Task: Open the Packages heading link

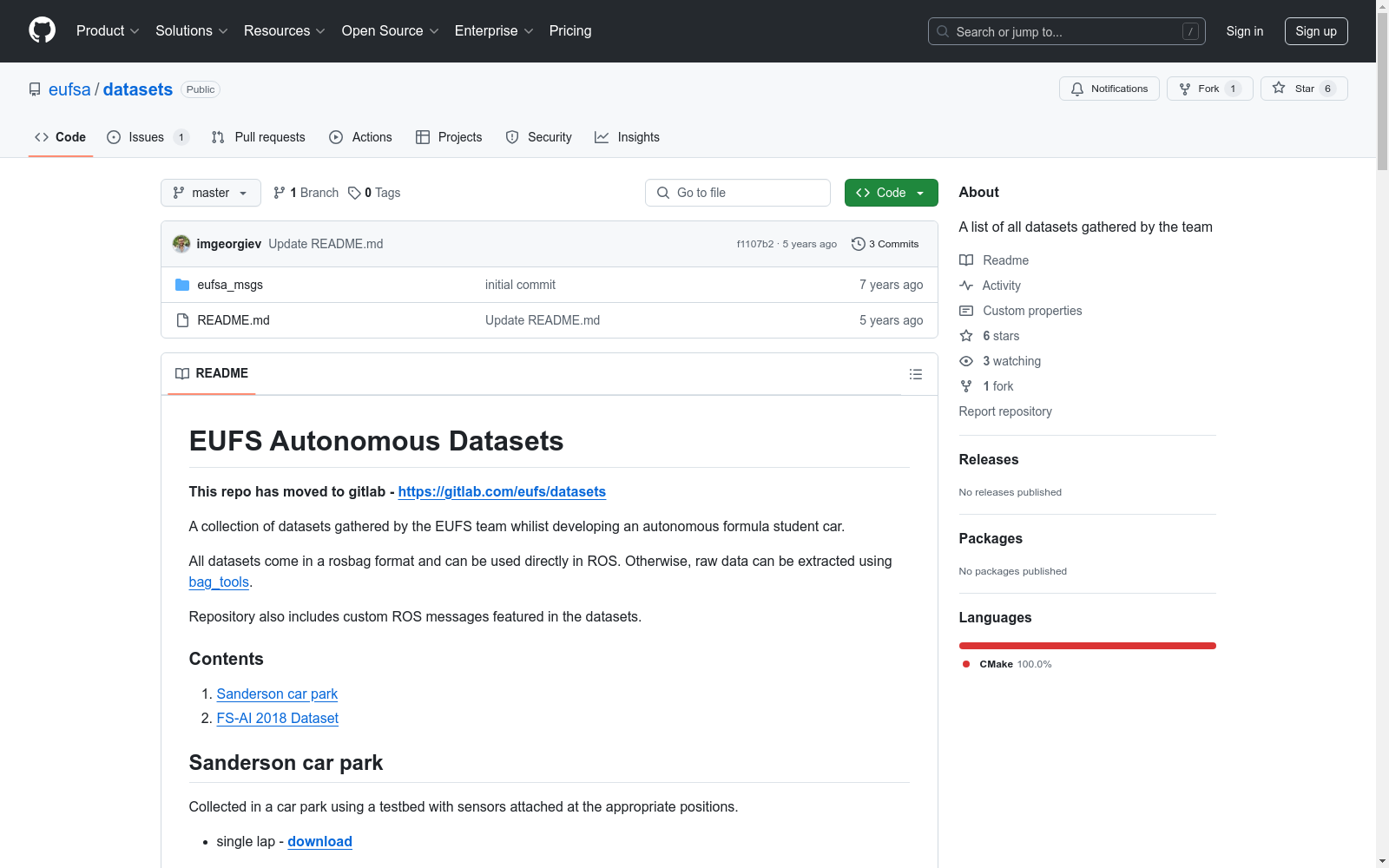Action: pos(991,539)
